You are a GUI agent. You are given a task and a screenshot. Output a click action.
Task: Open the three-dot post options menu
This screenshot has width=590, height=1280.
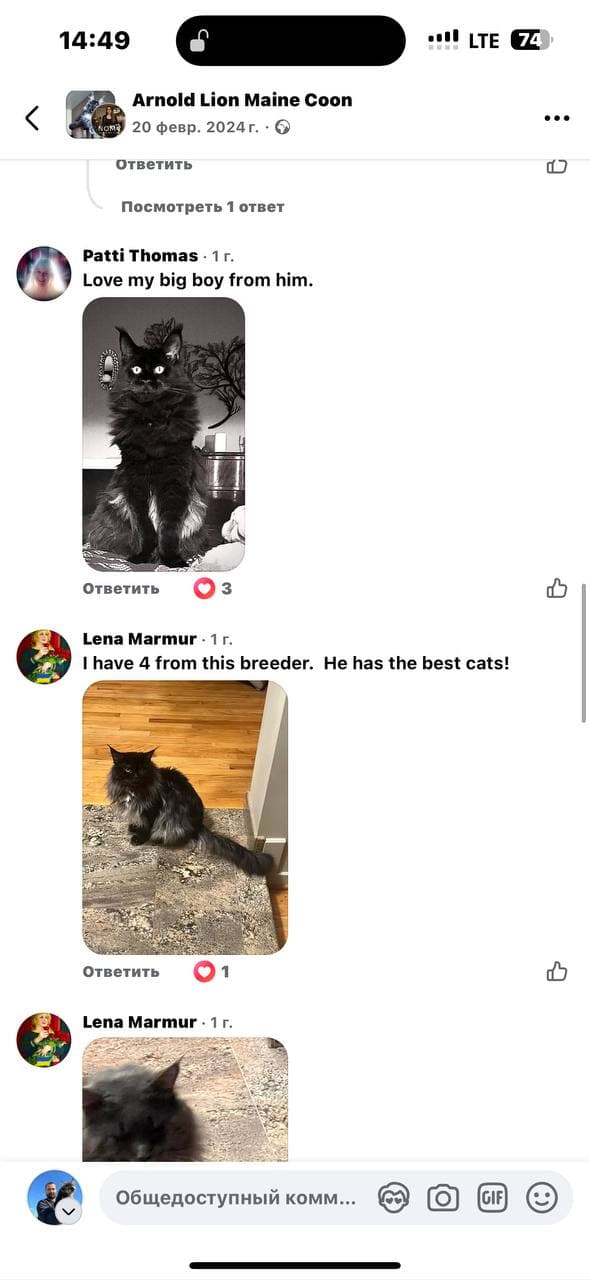(556, 118)
